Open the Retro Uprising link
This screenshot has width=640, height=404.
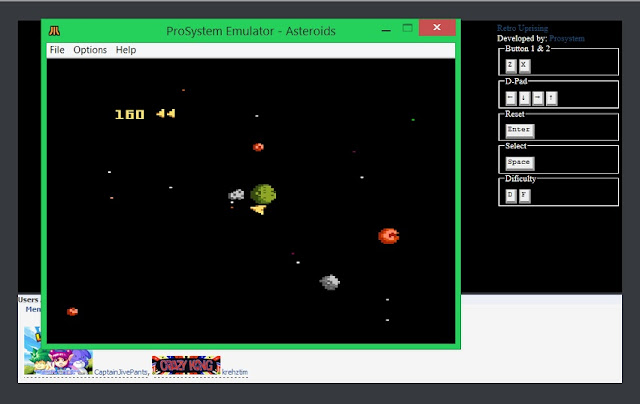(x=522, y=28)
